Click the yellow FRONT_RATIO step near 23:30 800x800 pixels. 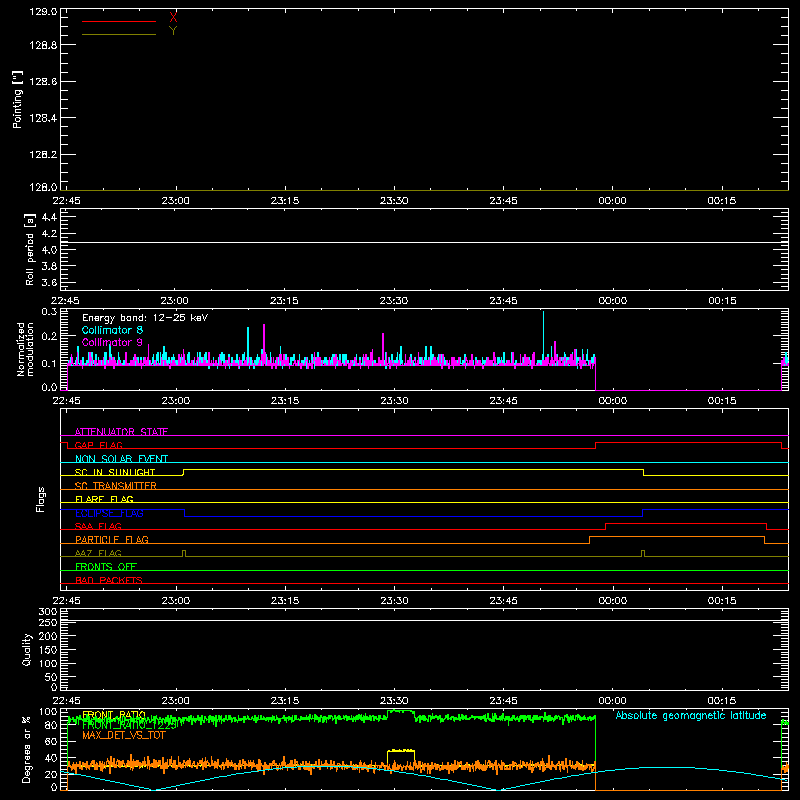[x=401, y=751]
